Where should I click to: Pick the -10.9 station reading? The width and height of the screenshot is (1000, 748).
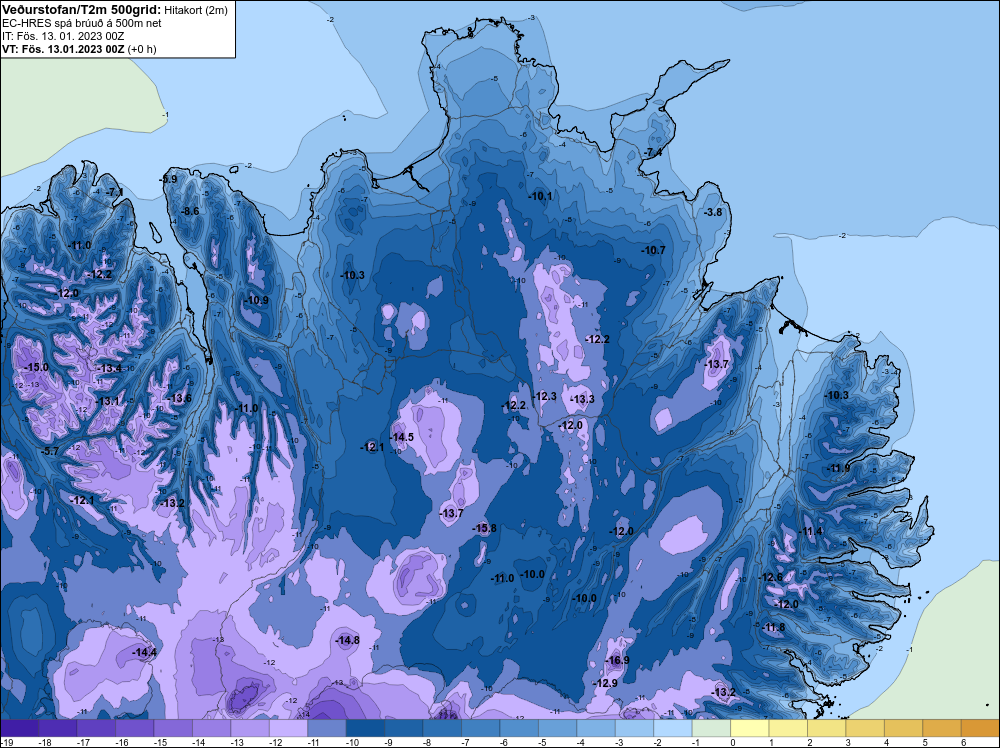(x=257, y=300)
